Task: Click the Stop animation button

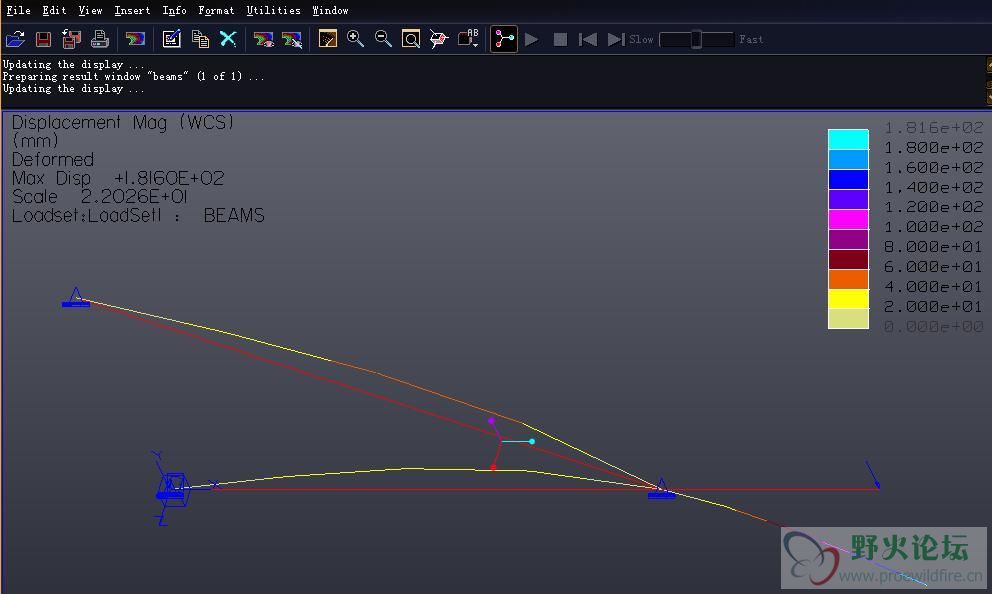Action: 560,40
